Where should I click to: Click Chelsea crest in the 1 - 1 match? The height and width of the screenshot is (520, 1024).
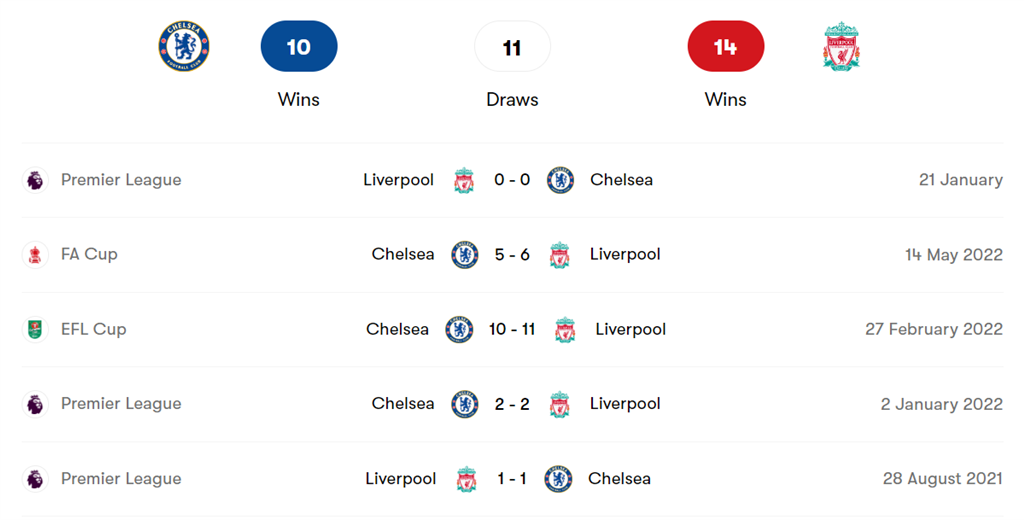558,479
